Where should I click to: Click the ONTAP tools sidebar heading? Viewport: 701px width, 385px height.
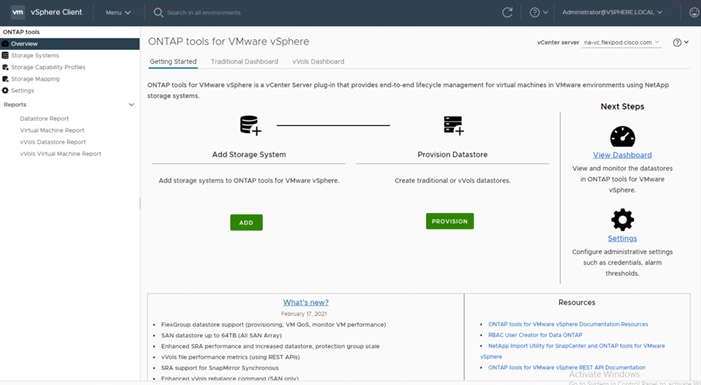21,32
